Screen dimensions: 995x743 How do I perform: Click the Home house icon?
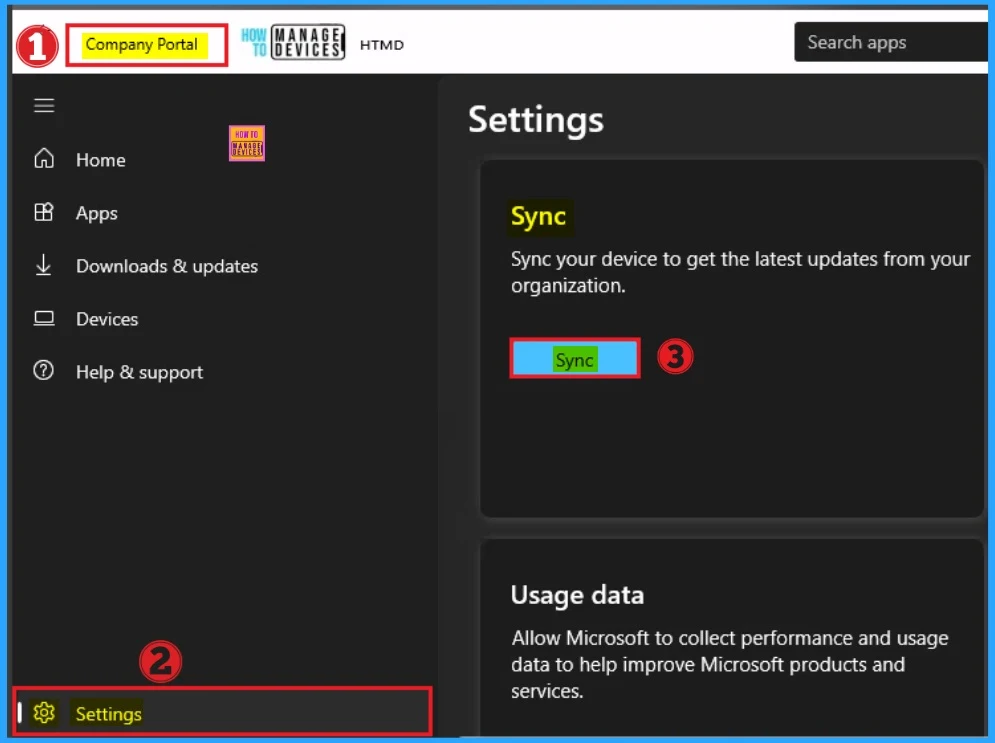(44, 159)
